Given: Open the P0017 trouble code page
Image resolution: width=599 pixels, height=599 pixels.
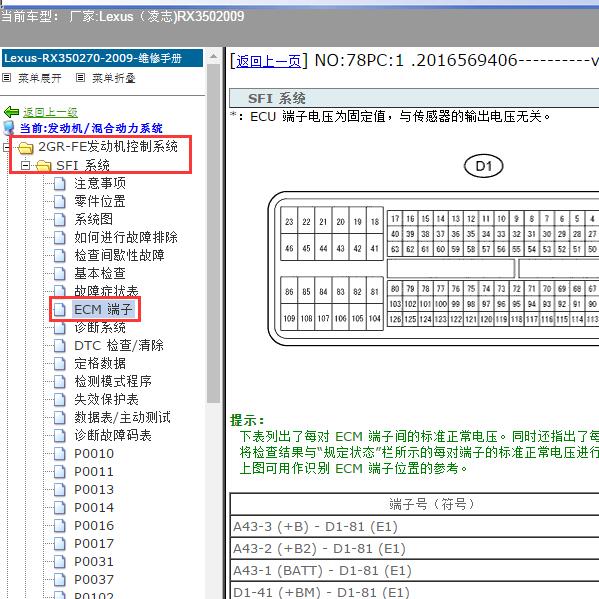Looking at the screenshot, I should [x=94, y=543].
